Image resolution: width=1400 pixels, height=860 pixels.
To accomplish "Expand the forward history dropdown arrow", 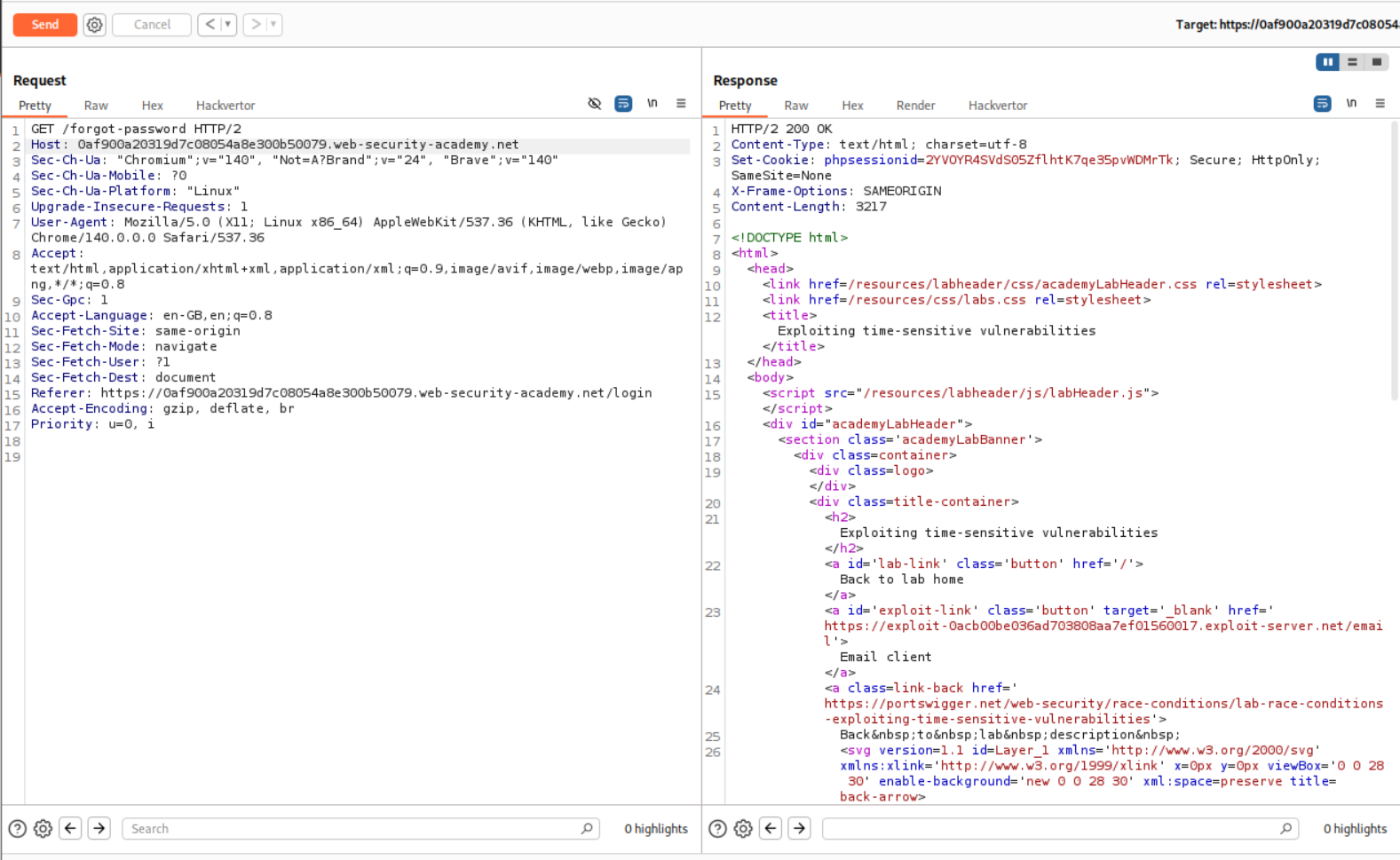I will tap(273, 25).
